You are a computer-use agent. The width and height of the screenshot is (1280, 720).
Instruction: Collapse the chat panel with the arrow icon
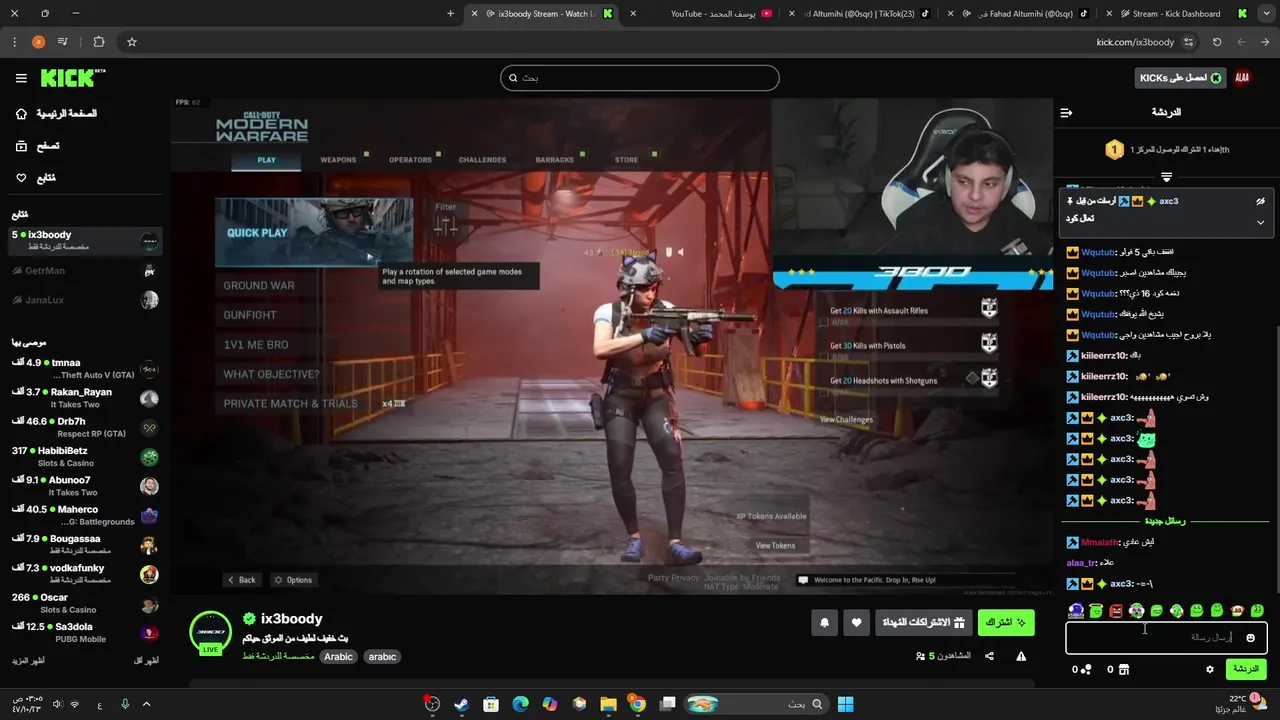click(x=1066, y=112)
